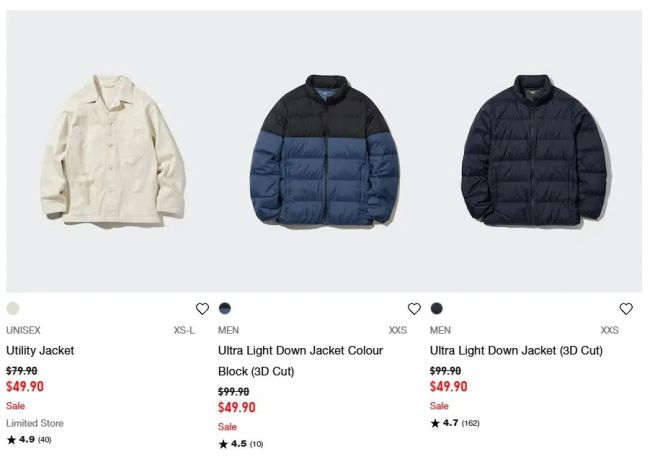Click the Sale tag under the 3D Cut jacket
Viewport: 650px width, 459px height.
click(x=439, y=406)
